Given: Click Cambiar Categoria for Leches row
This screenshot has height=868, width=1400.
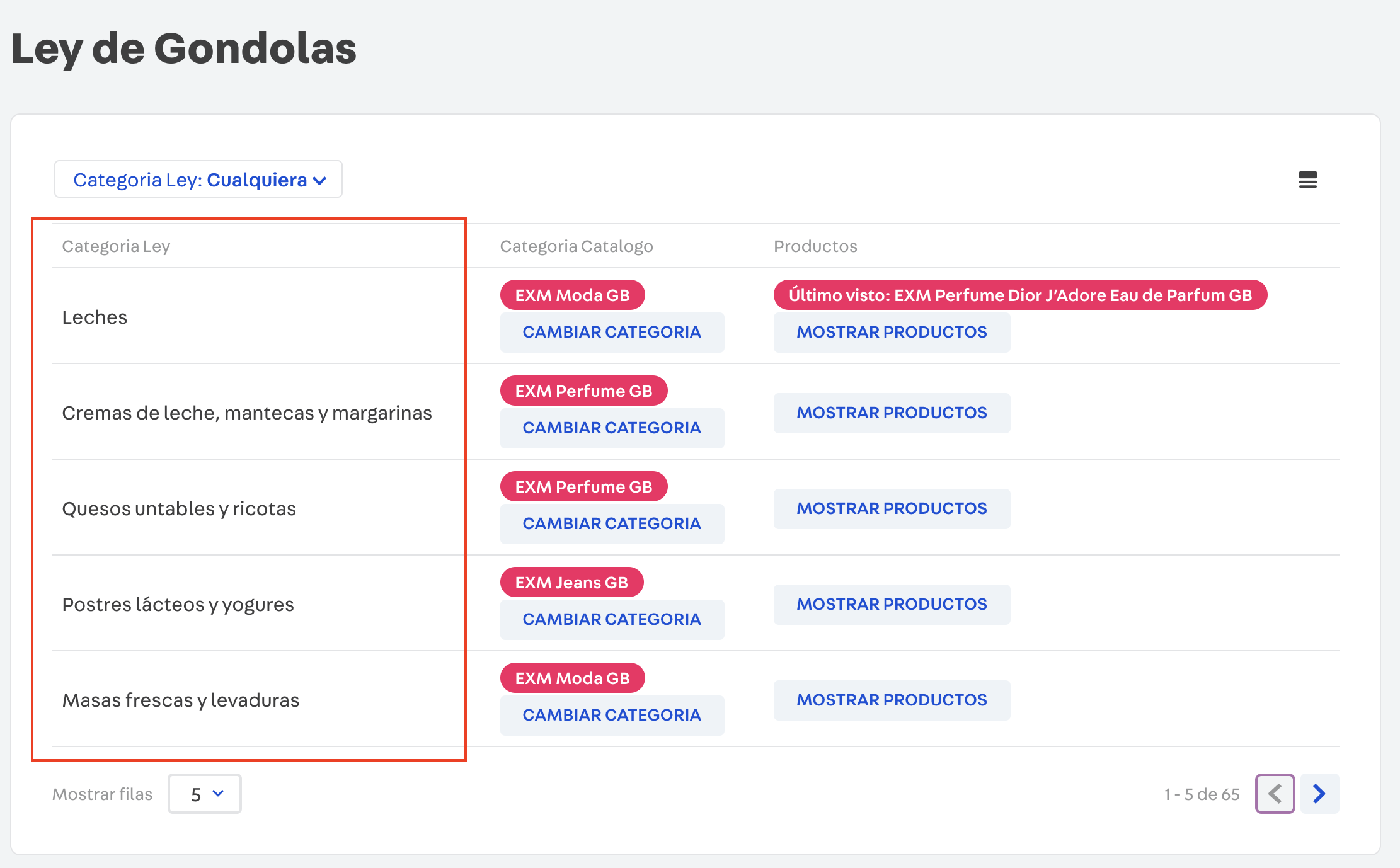Looking at the screenshot, I should 612,333.
